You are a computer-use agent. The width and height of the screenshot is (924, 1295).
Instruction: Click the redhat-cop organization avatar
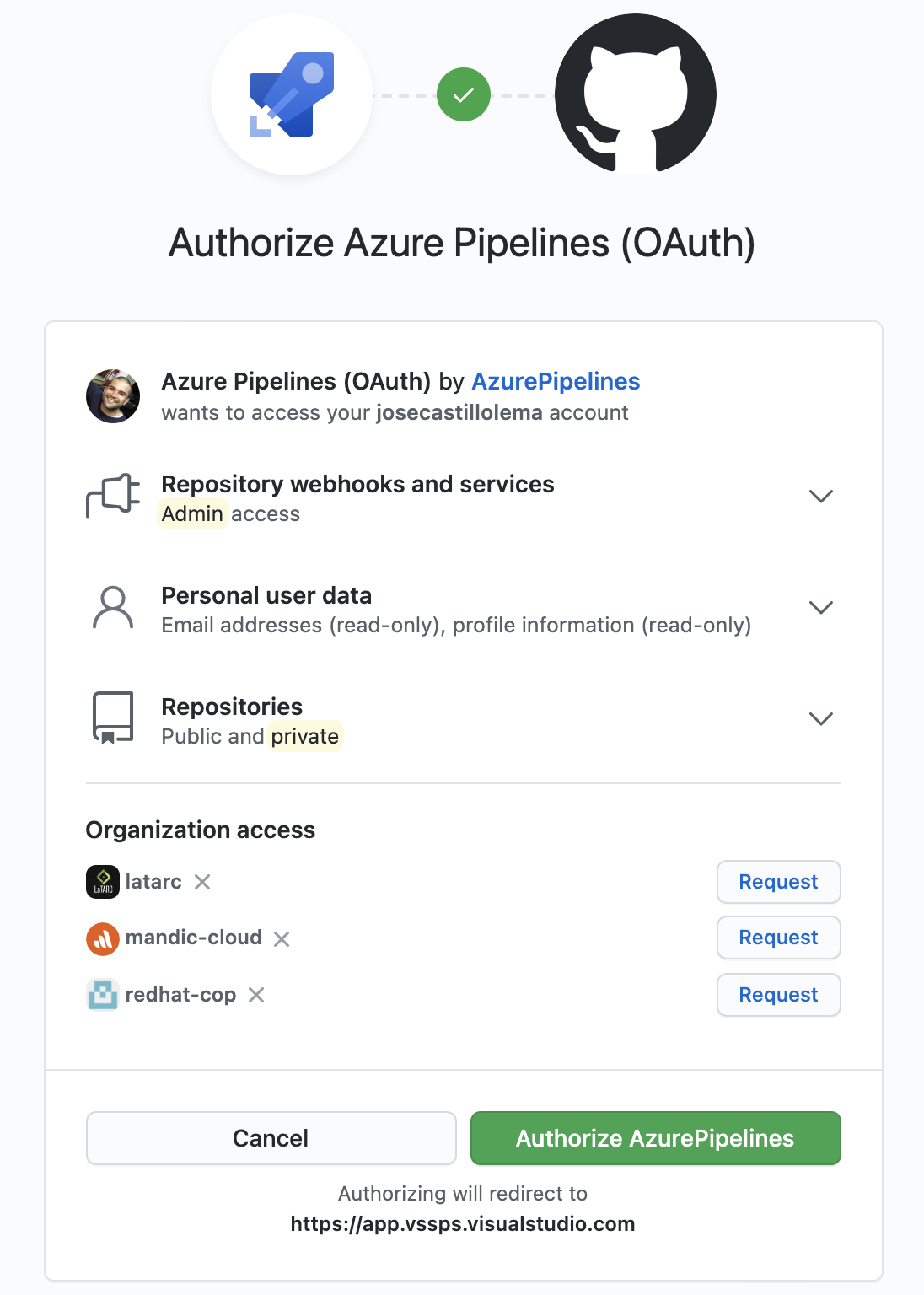103,995
